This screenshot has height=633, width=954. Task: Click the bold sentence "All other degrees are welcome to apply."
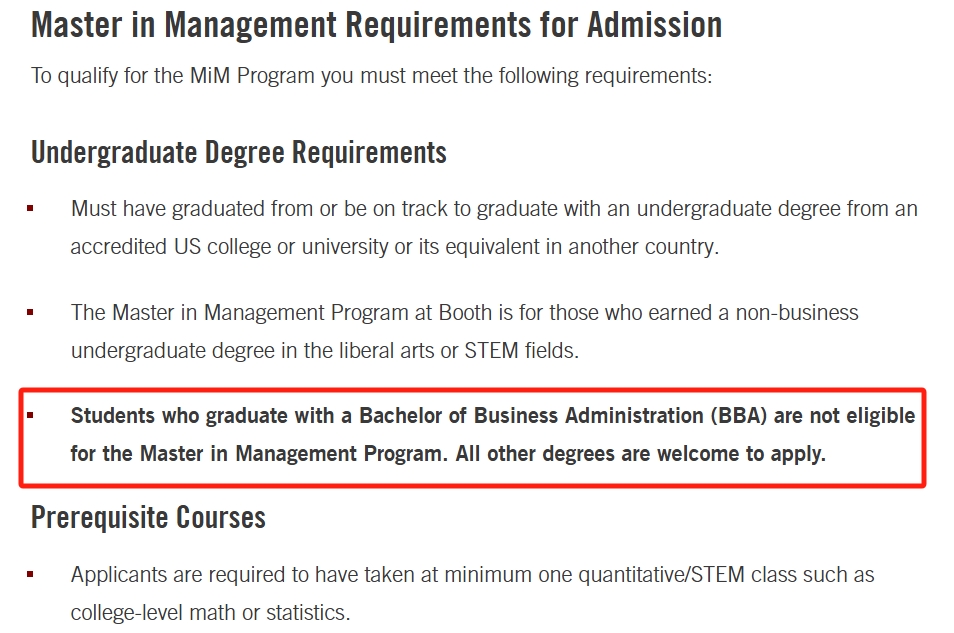pos(640,454)
